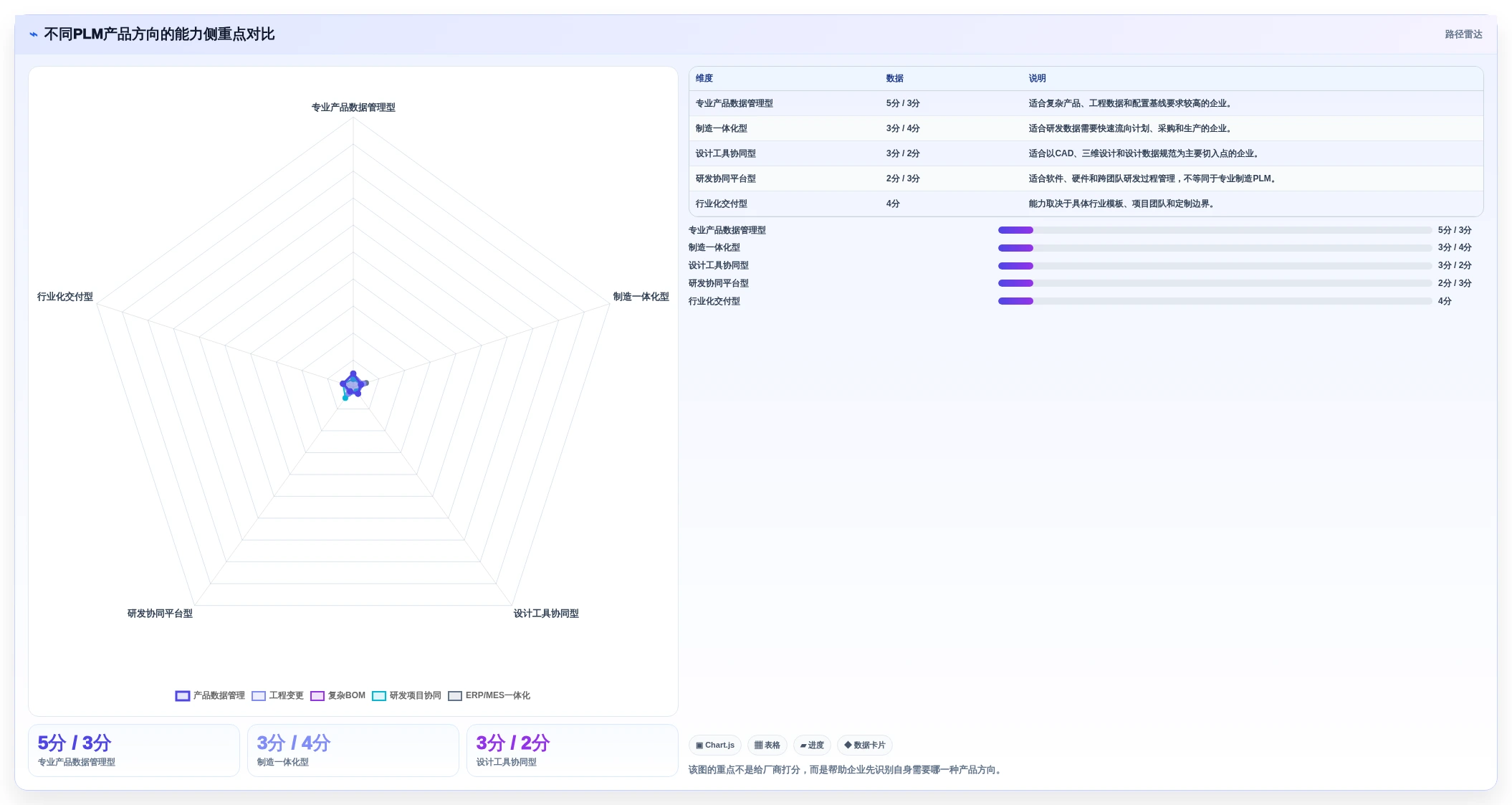Click the description starting 适合以CAD
Viewport: 1512px width, 805px height.
click(1145, 153)
